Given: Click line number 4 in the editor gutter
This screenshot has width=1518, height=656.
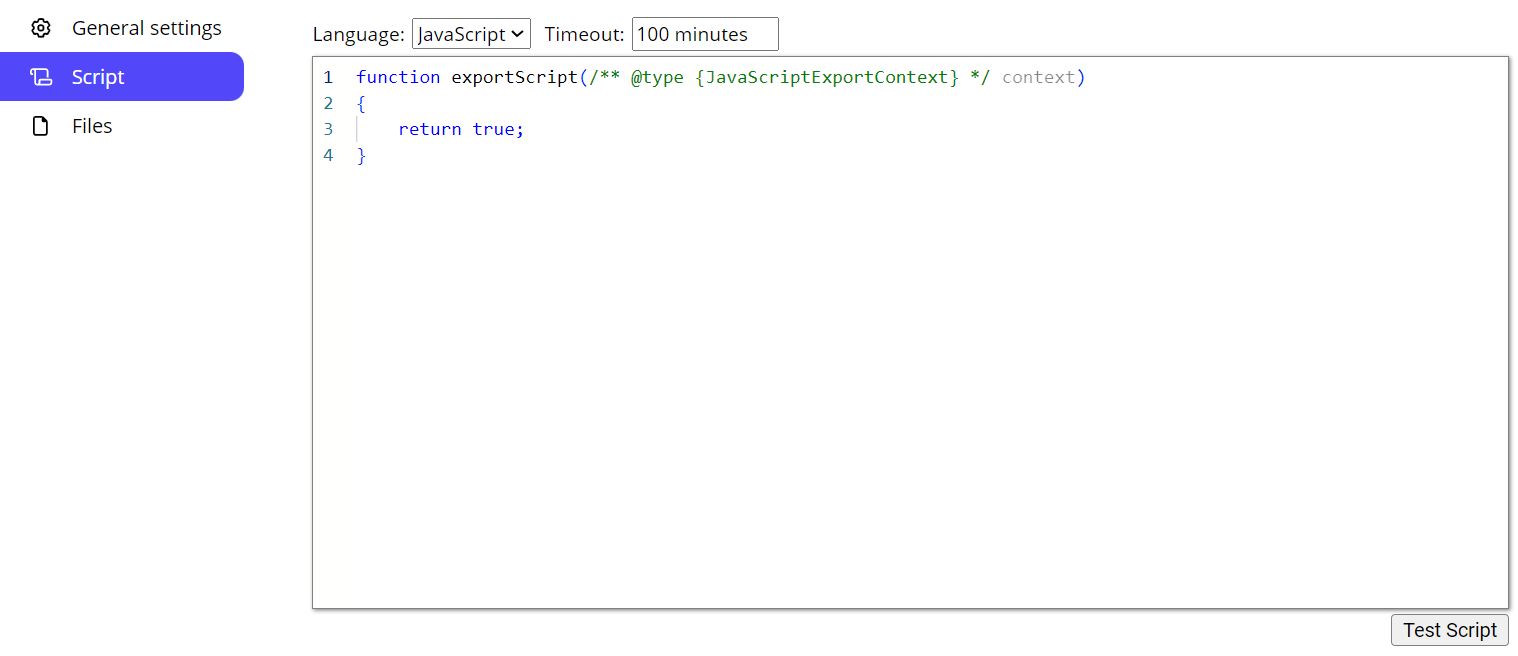Looking at the screenshot, I should point(328,155).
